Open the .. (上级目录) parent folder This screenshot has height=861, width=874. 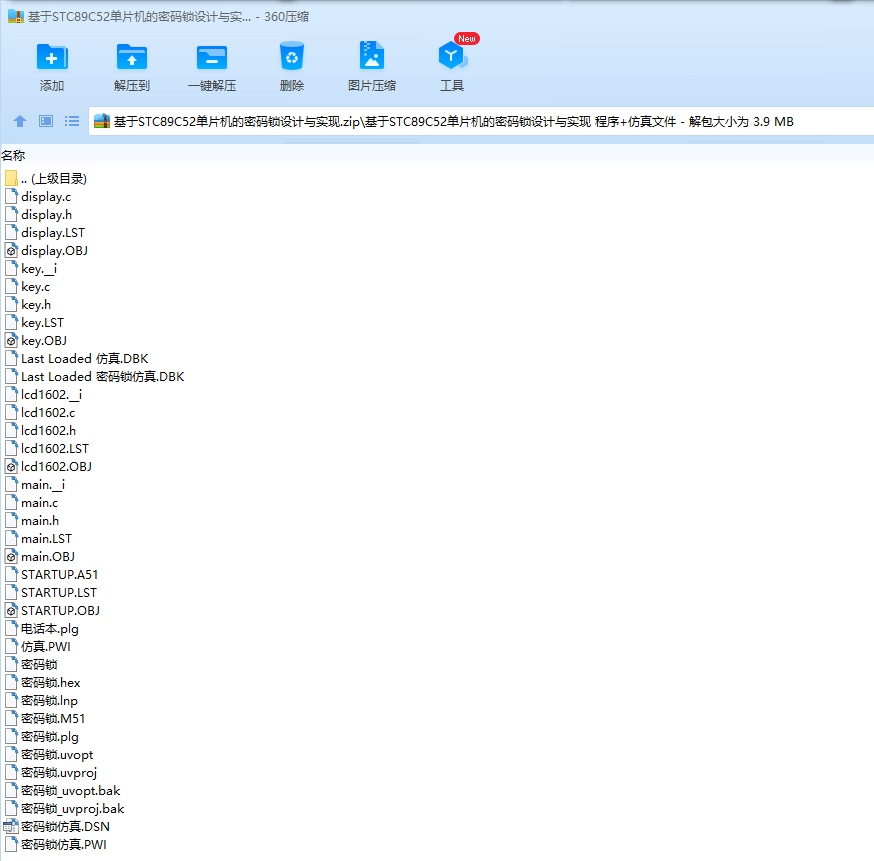click(54, 178)
